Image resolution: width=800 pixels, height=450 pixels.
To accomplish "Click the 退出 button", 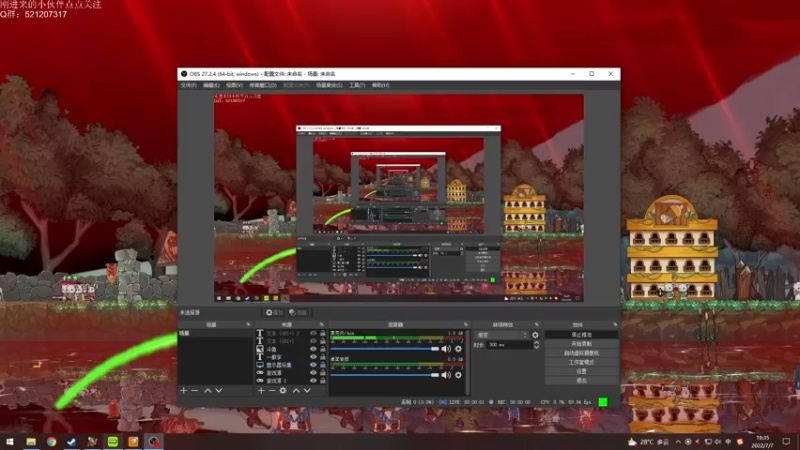I will 582,381.
